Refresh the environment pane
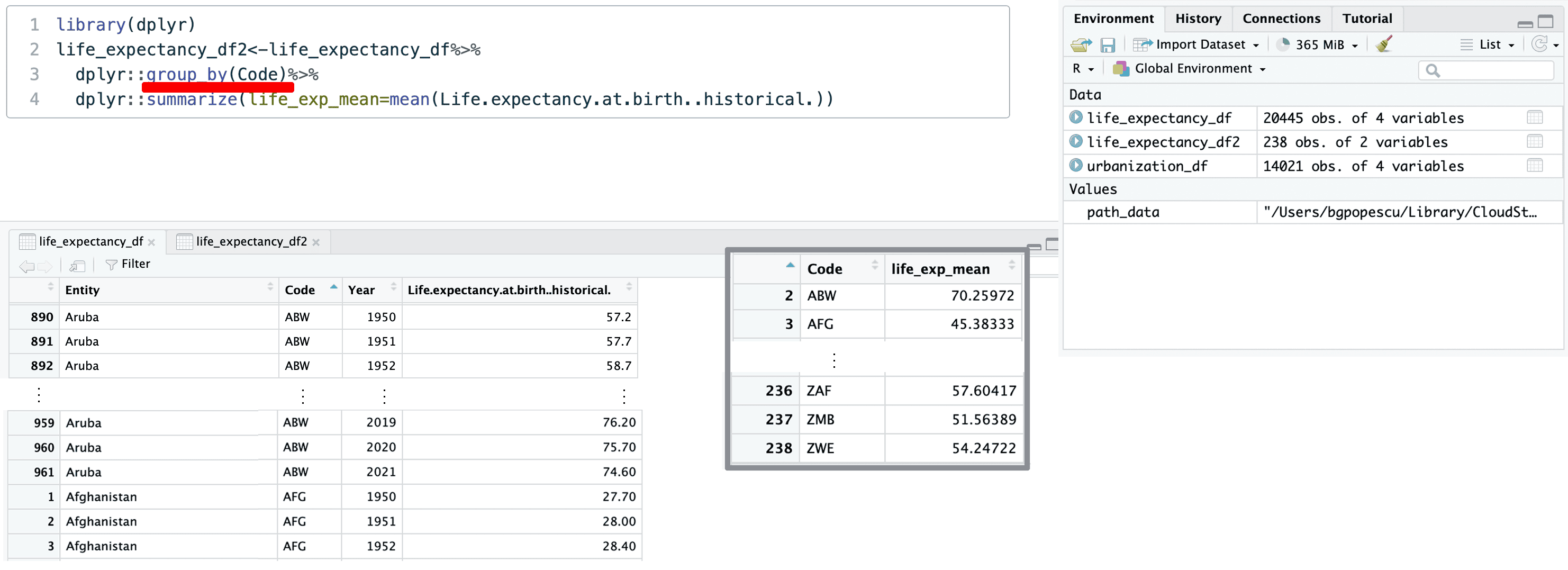The image size is (1568, 570). (x=1539, y=44)
